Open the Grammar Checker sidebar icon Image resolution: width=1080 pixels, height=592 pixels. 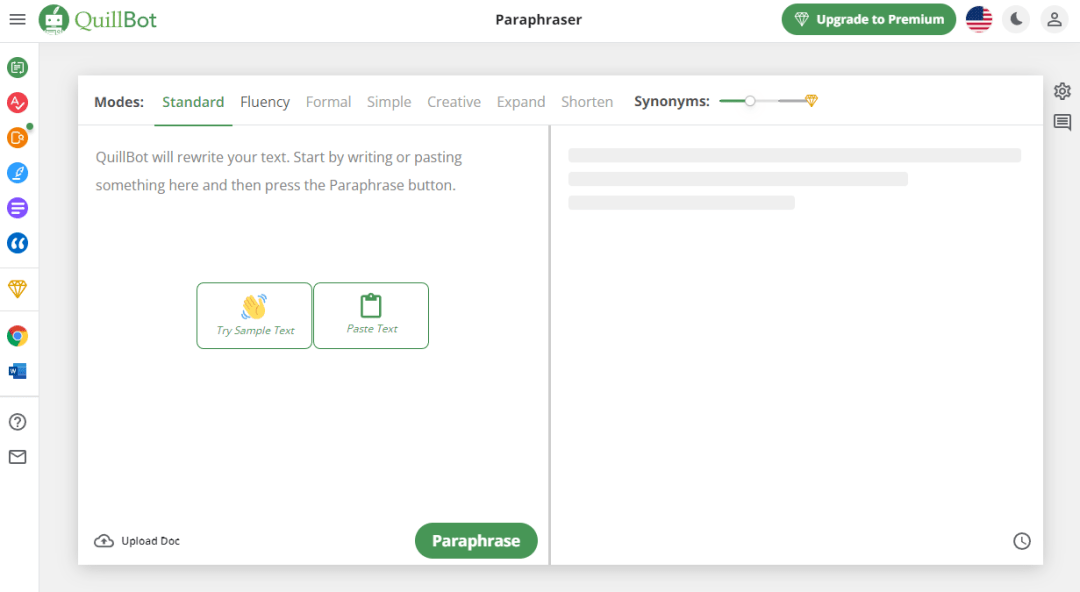[17, 103]
